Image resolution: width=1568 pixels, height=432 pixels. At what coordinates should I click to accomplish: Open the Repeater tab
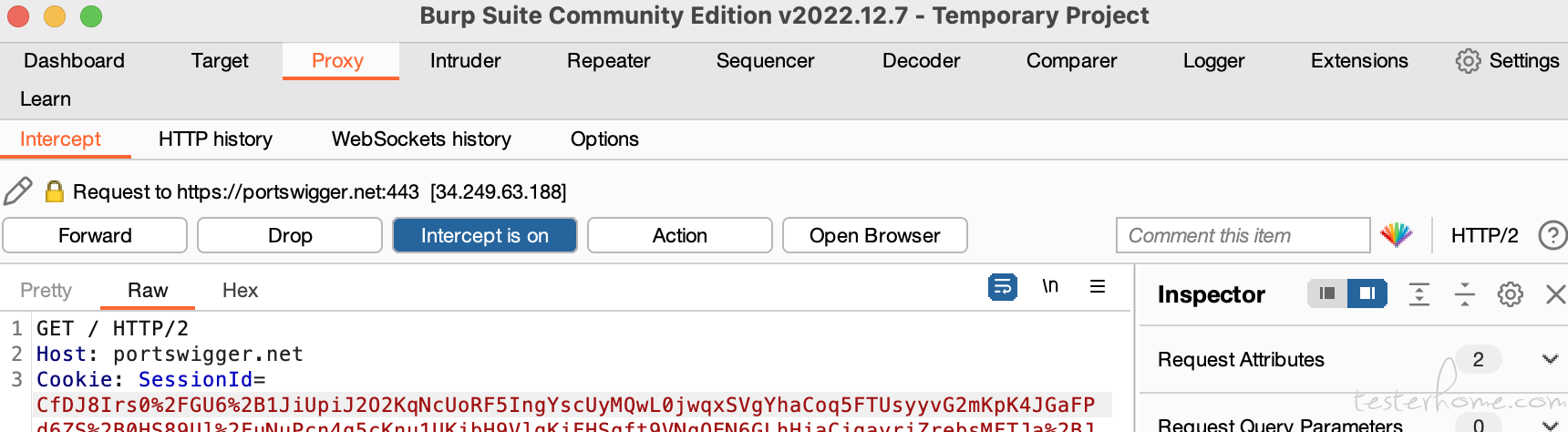609,61
